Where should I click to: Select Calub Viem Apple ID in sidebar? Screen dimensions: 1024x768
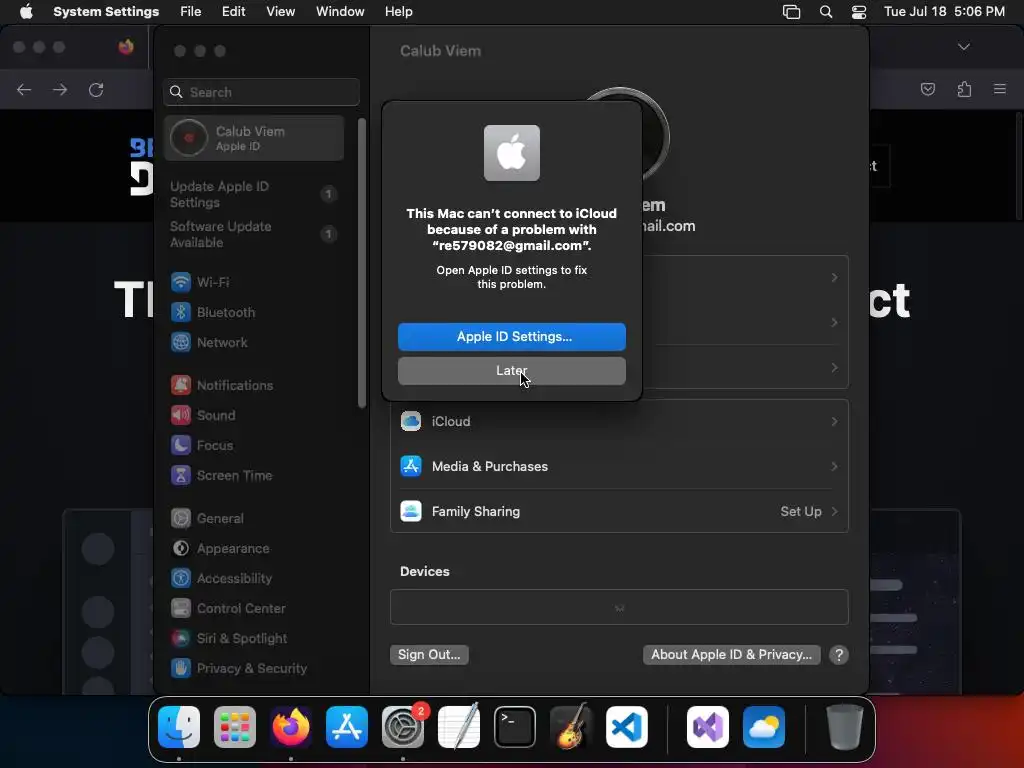tap(254, 138)
